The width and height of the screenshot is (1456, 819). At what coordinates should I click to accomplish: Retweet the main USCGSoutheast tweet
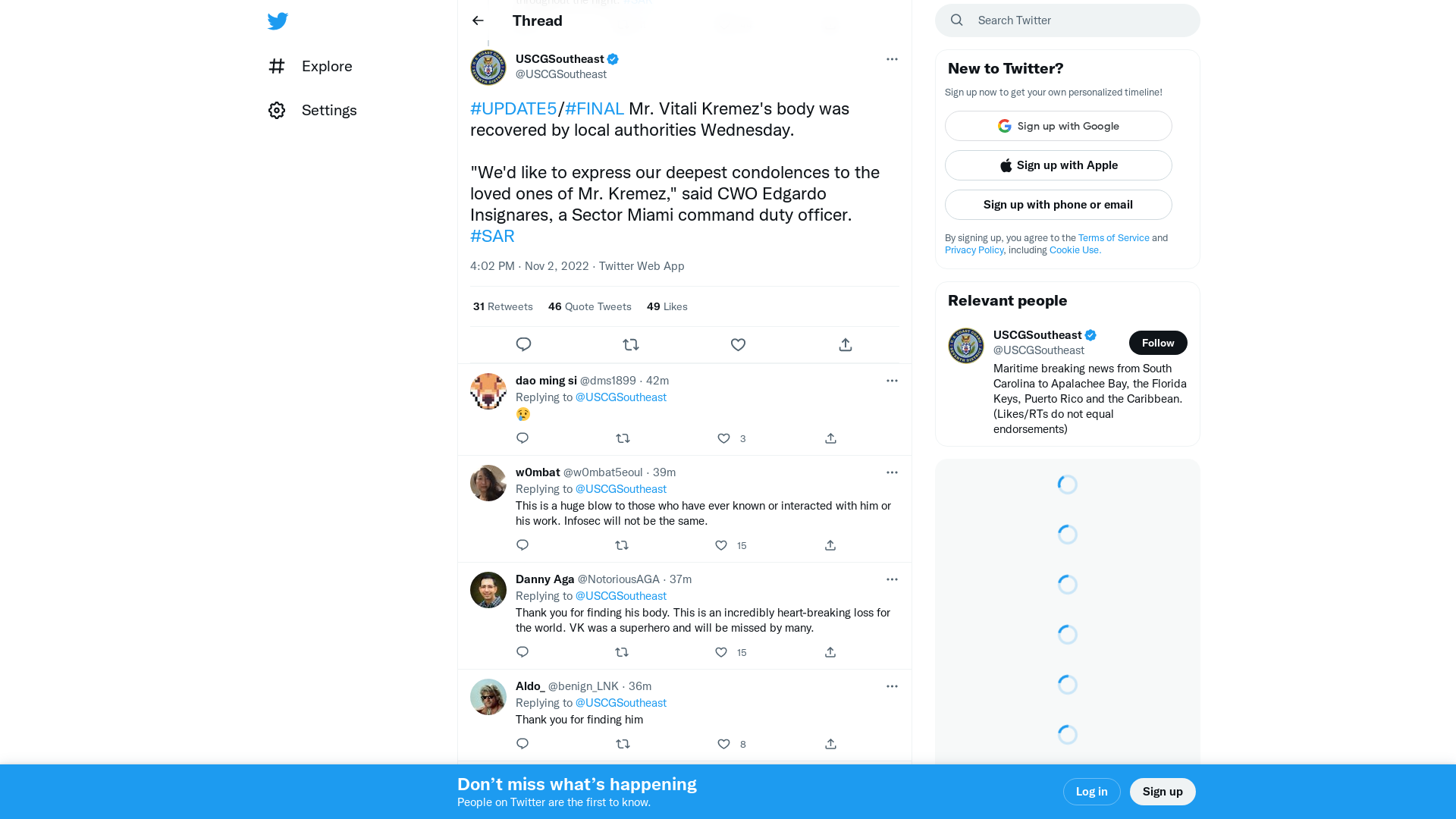coord(631,345)
